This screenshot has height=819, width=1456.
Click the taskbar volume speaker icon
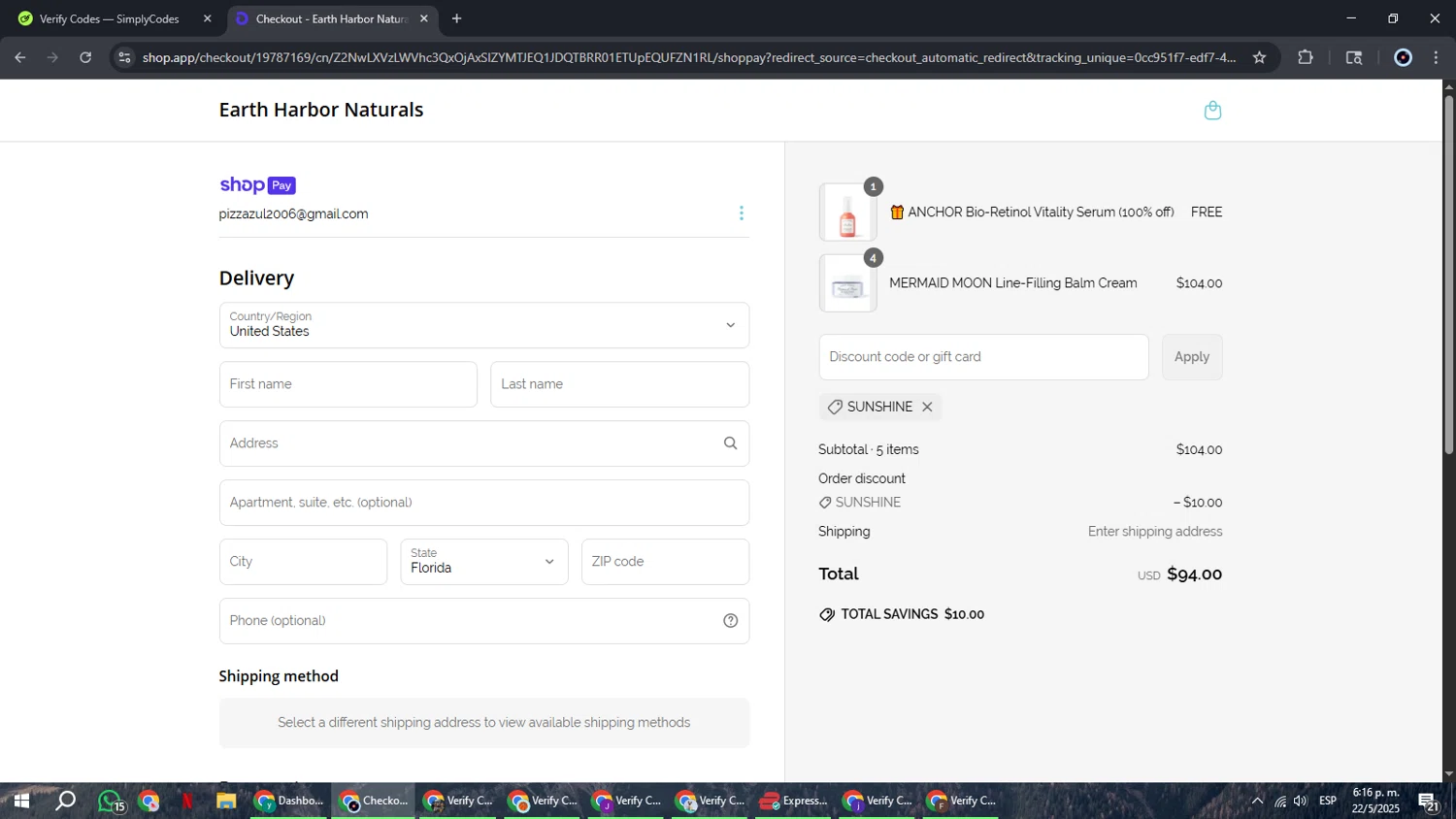point(1301,802)
